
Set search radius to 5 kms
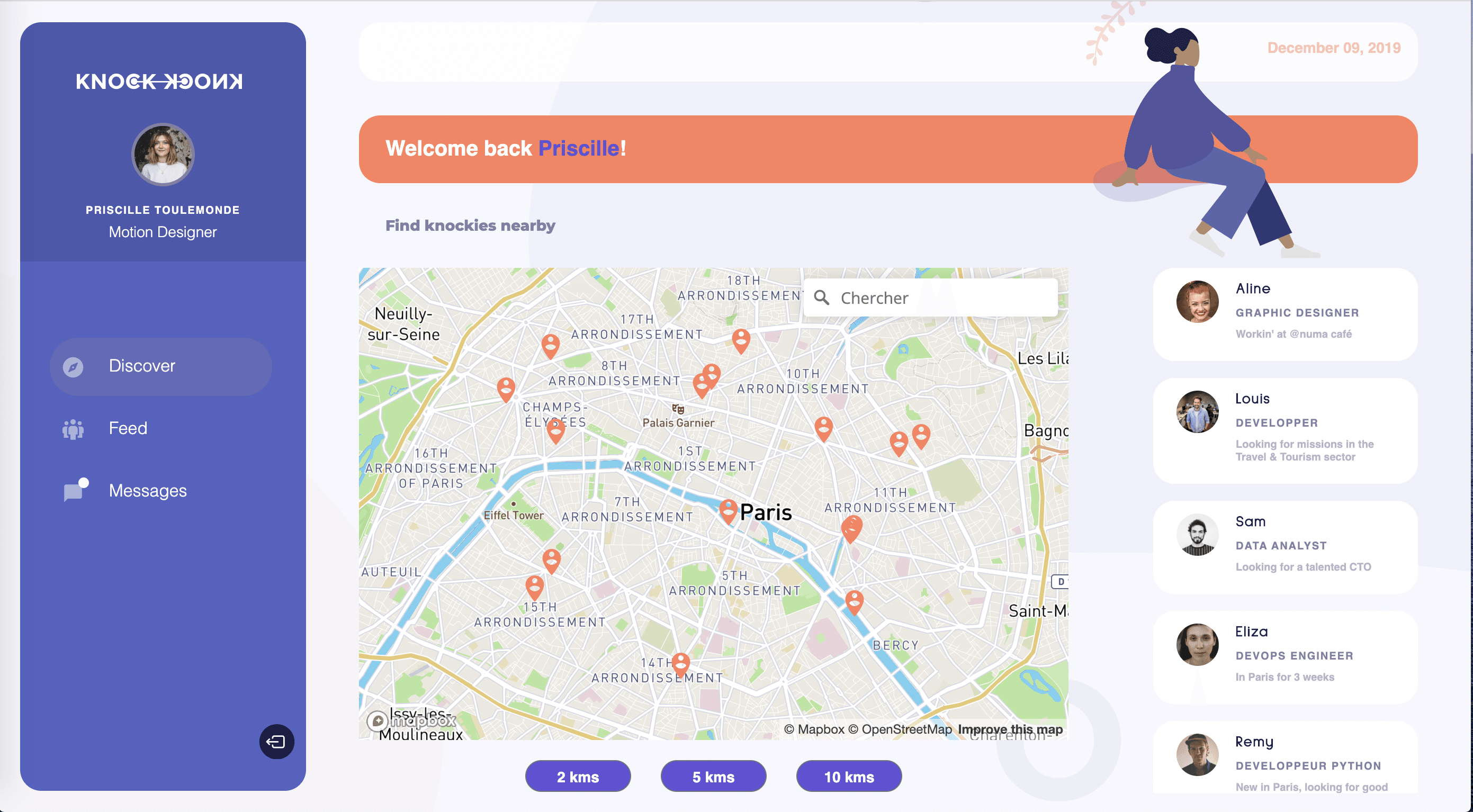(713, 777)
